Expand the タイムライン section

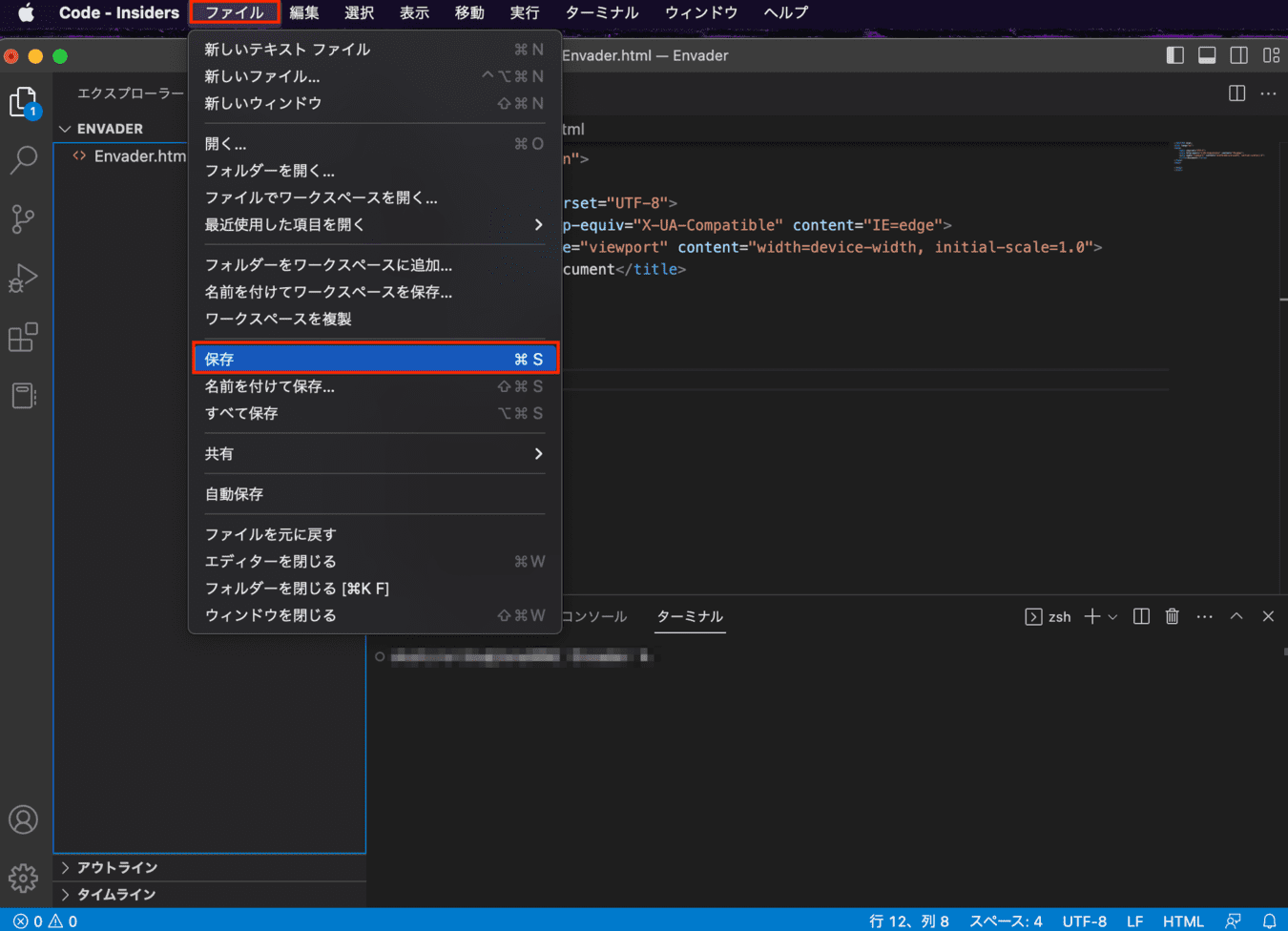115,894
